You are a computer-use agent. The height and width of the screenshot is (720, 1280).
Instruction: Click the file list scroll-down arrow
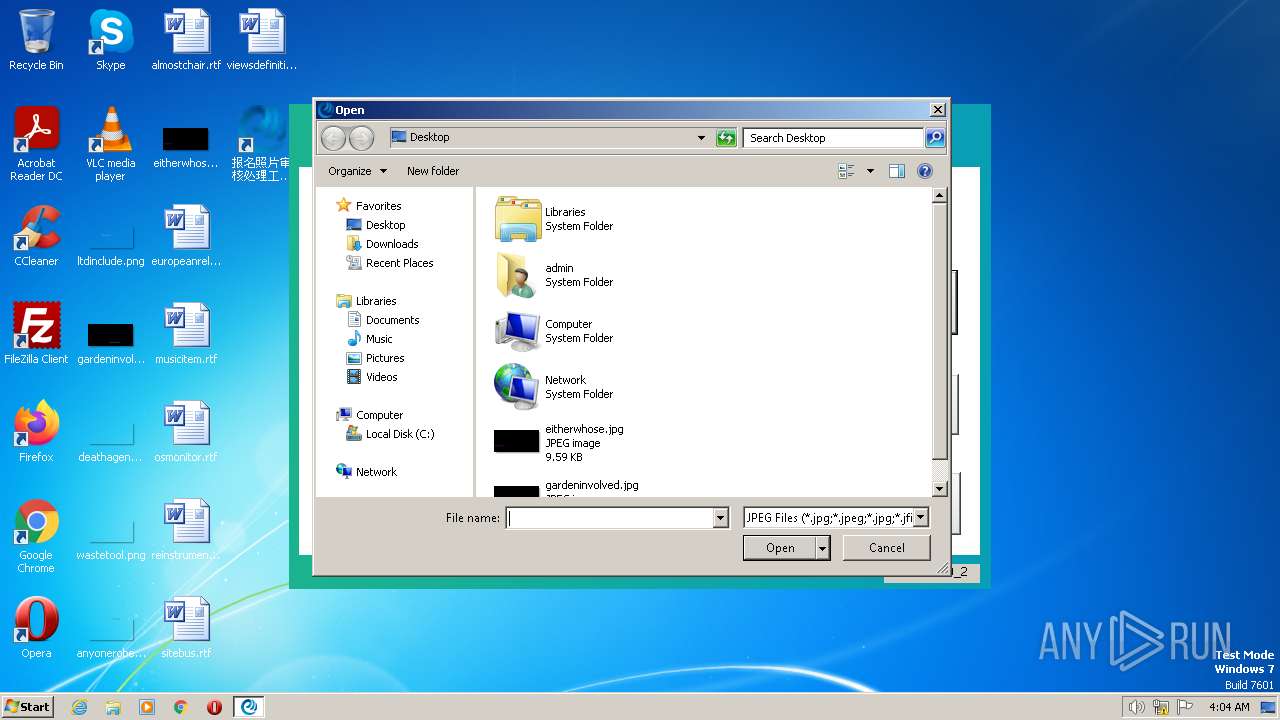939,489
